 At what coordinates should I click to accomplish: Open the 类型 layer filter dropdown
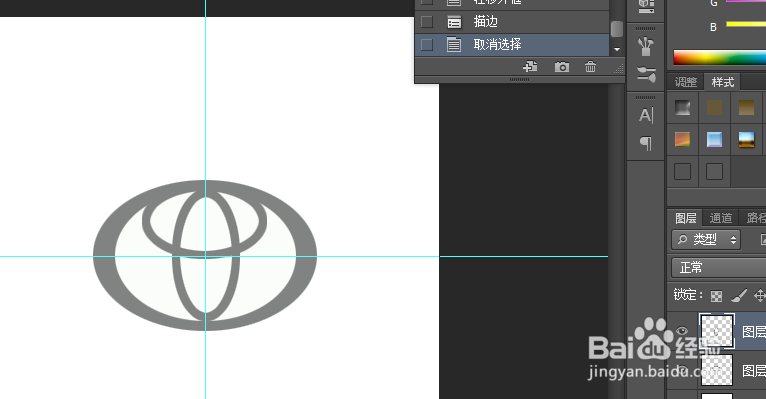[x=706, y=239]
